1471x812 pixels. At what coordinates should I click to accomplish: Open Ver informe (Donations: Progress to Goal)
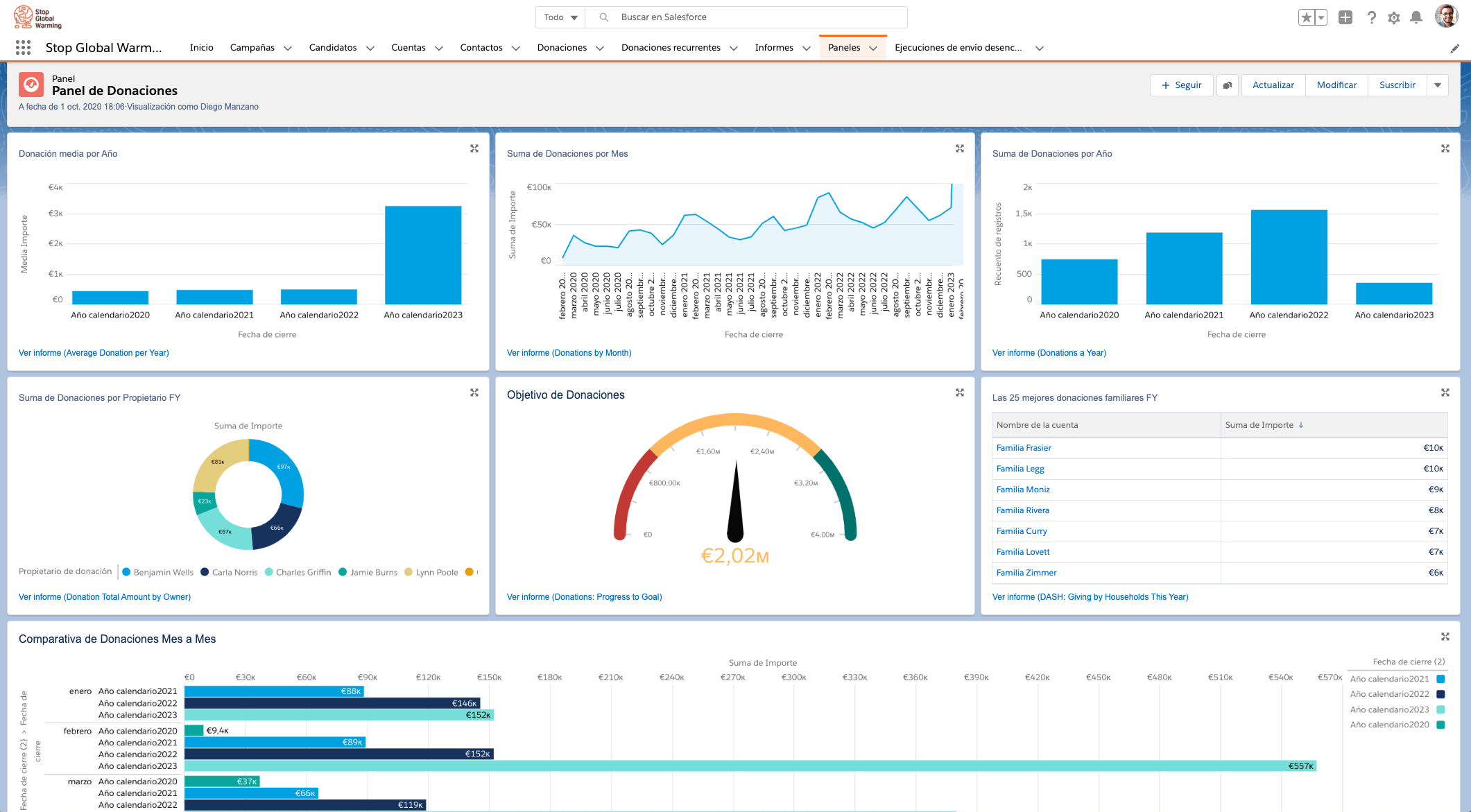(x=584, y=597)
